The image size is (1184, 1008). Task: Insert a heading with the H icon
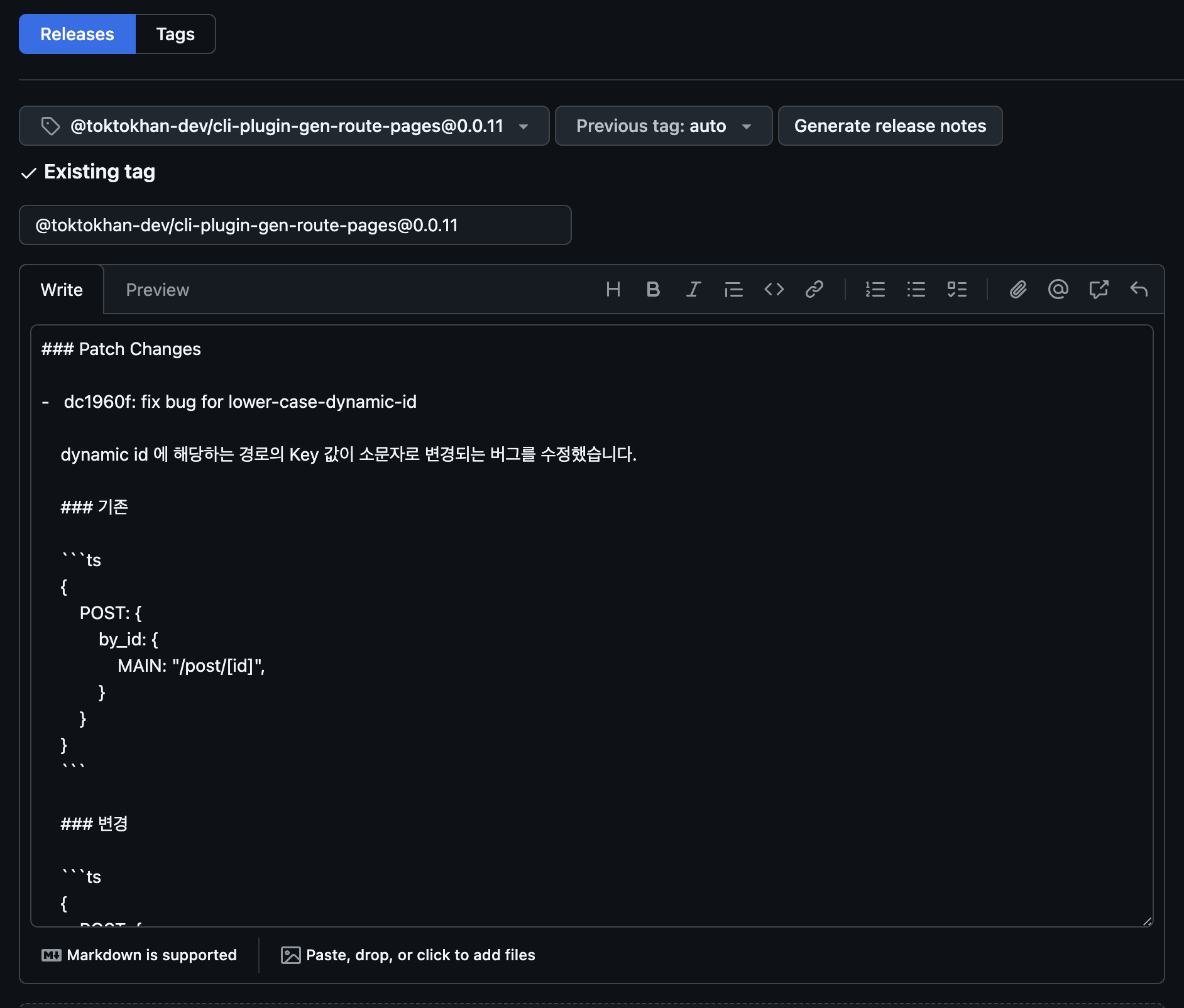[x=613, y=289]
